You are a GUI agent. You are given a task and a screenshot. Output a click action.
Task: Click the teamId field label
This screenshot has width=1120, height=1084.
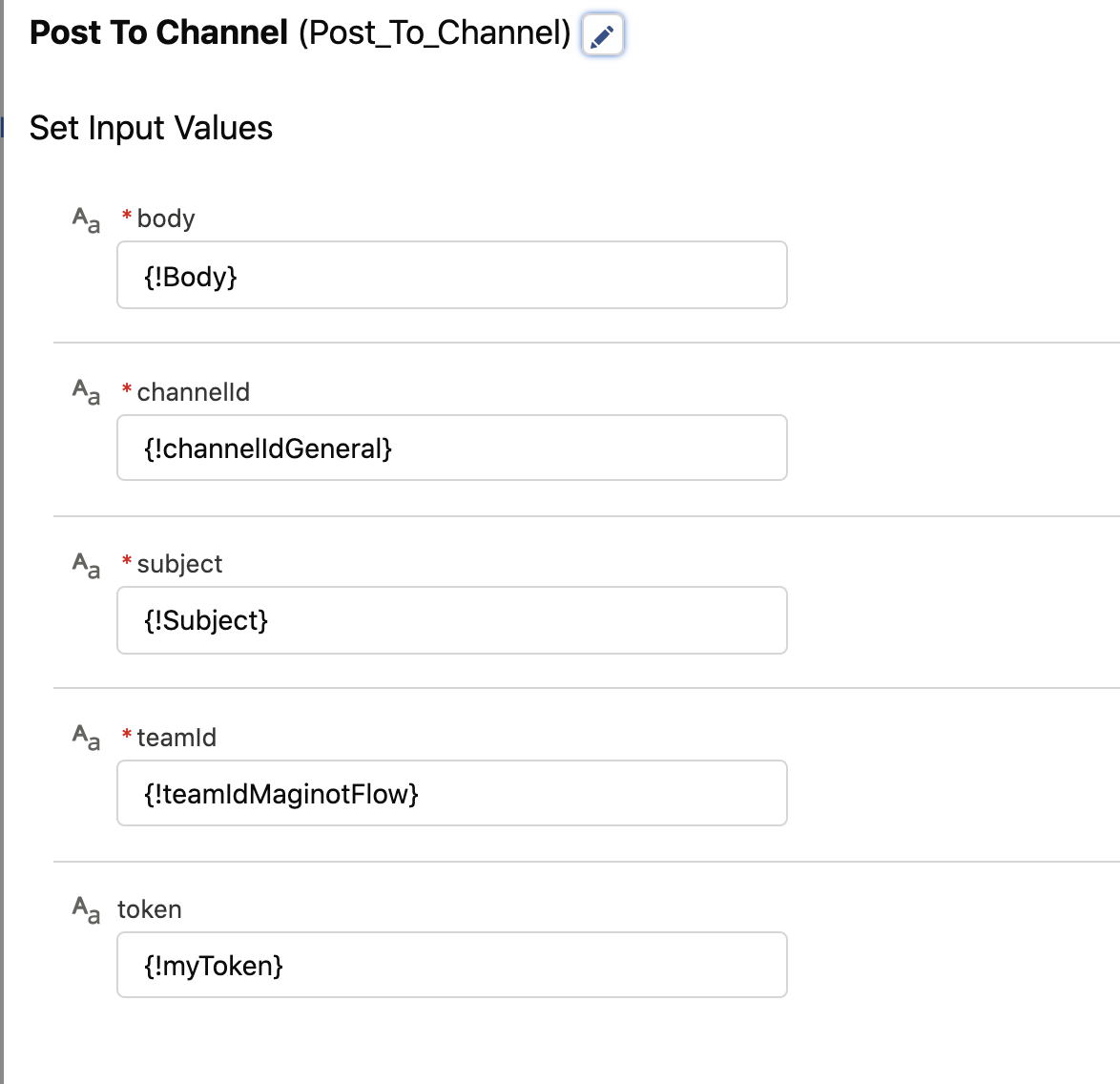[x=176, y=738]
